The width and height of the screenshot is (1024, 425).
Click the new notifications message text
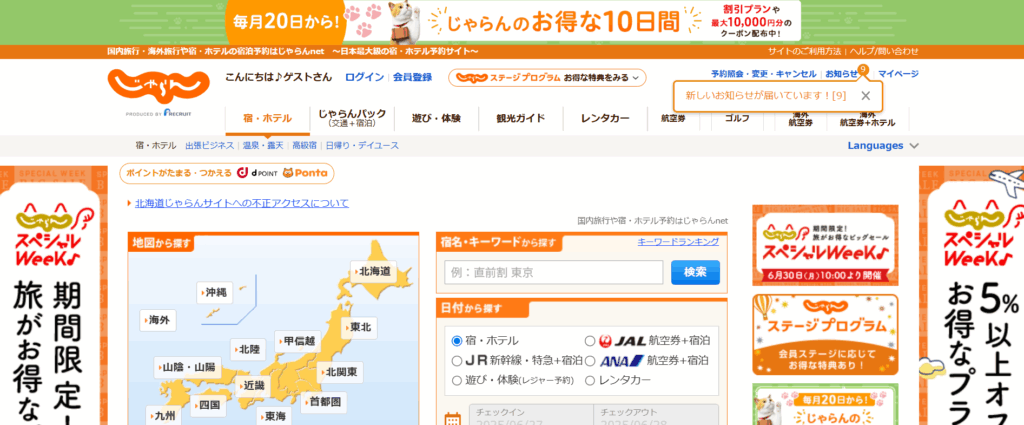(x=765, y=96)
